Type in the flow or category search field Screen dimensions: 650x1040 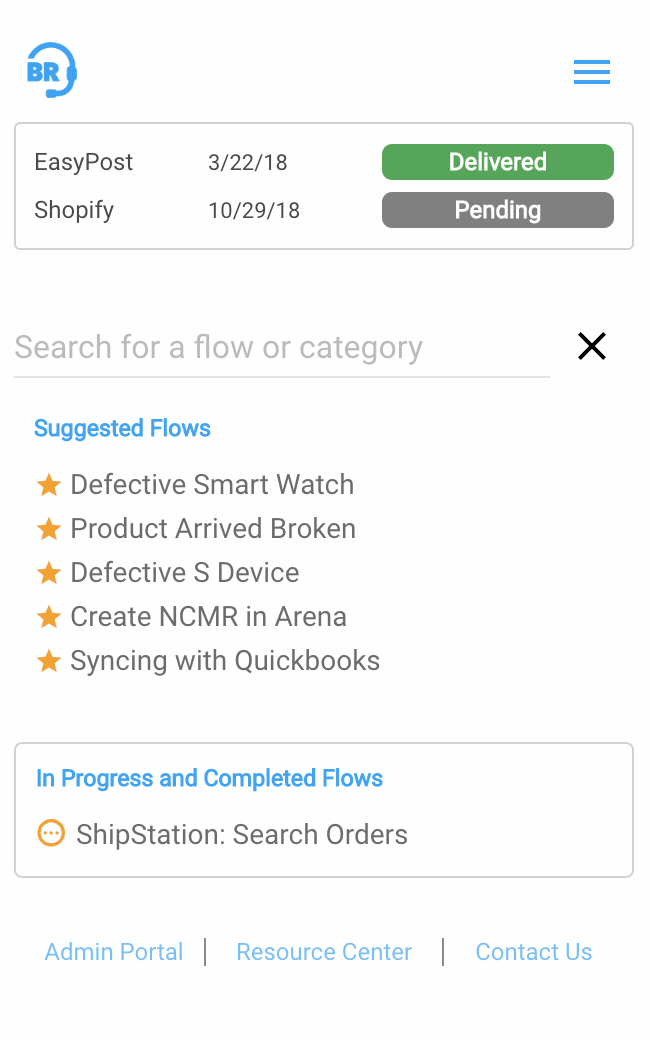pyautogui.click(x=280, y=348)
